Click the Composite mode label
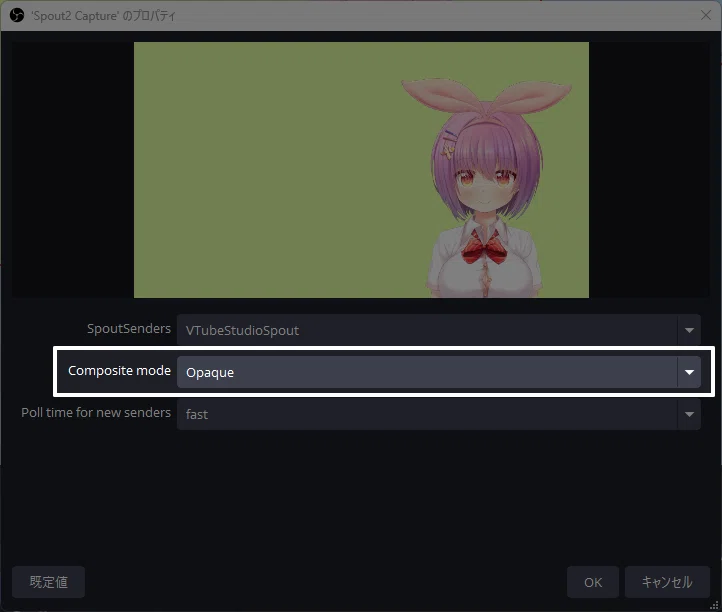The image size is (722, 612). click(x=119, y=371)
